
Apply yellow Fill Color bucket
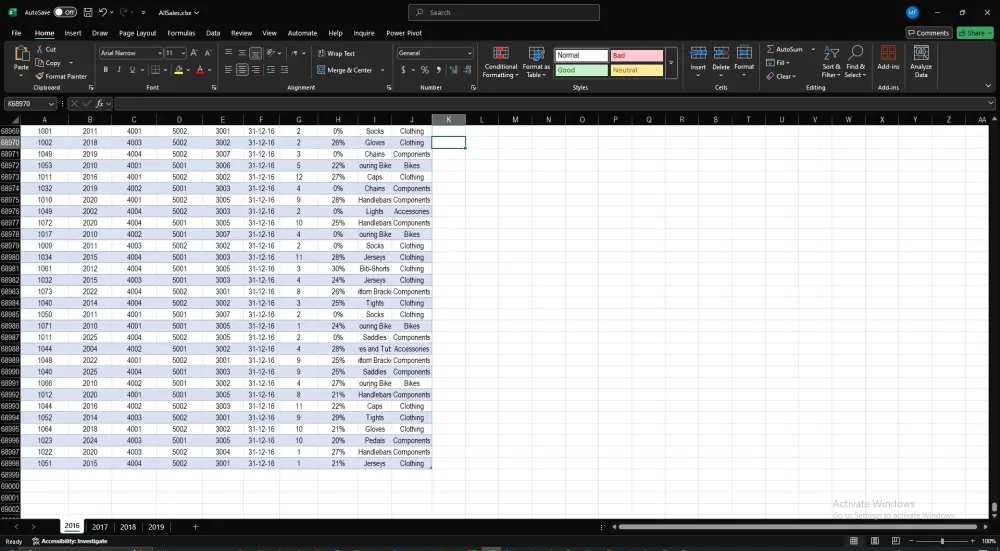[179, 70]
